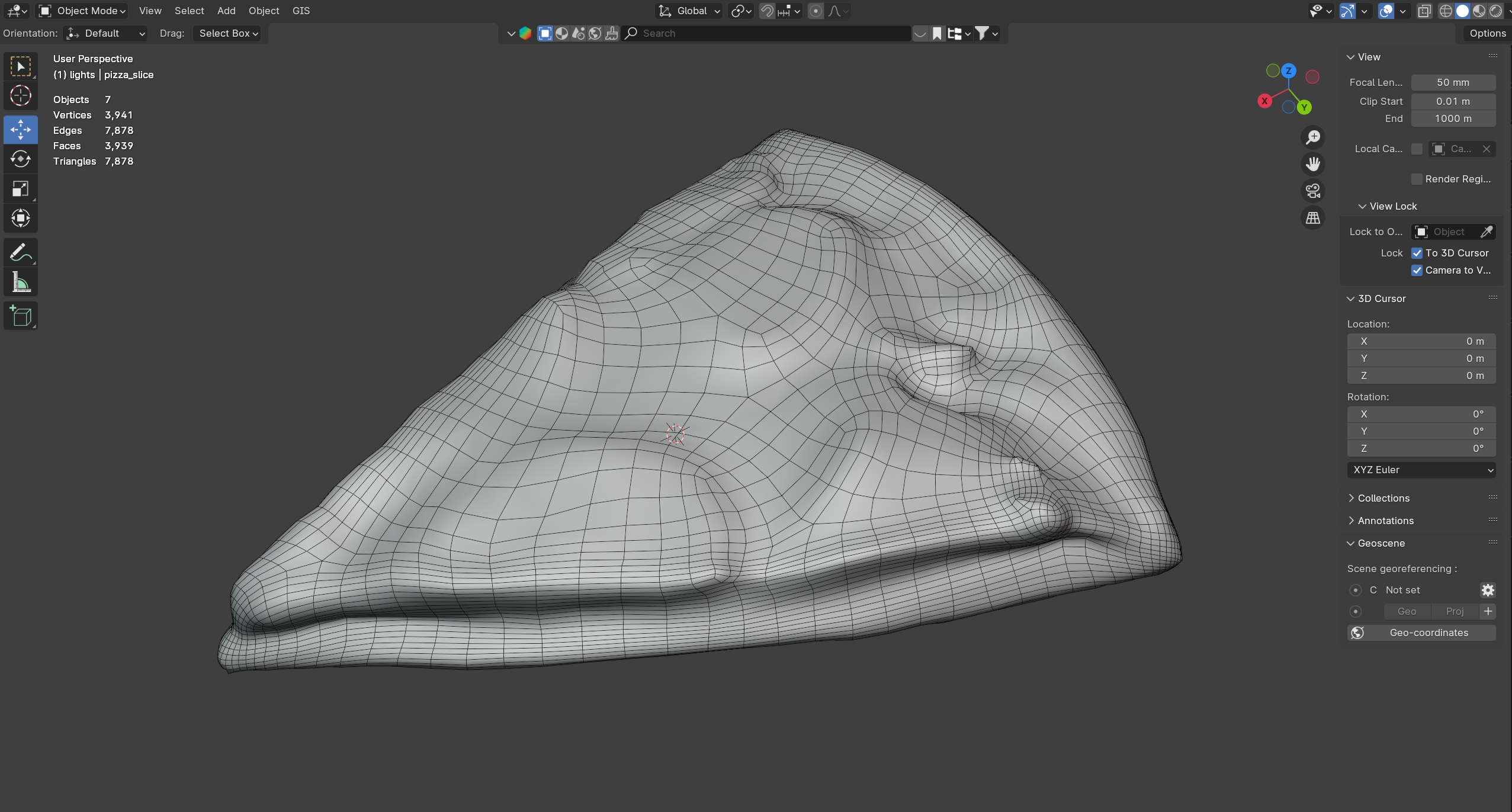This screenshot has height=812, width=1512.
Task: Enable the Render Region checkbox
Action: [1417, 179]
